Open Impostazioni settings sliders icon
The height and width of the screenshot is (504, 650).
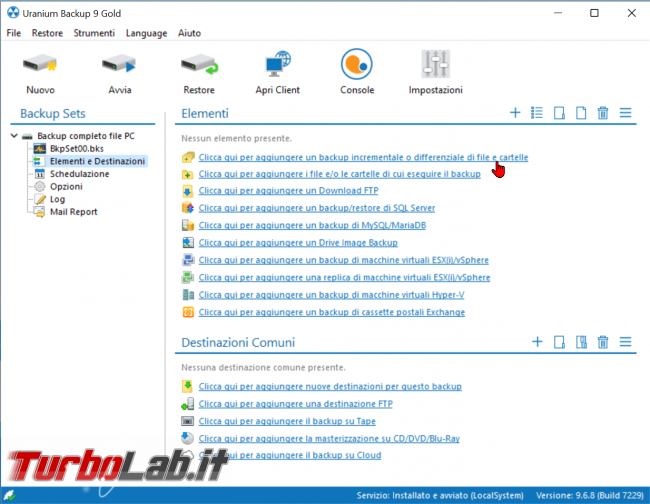435,64
